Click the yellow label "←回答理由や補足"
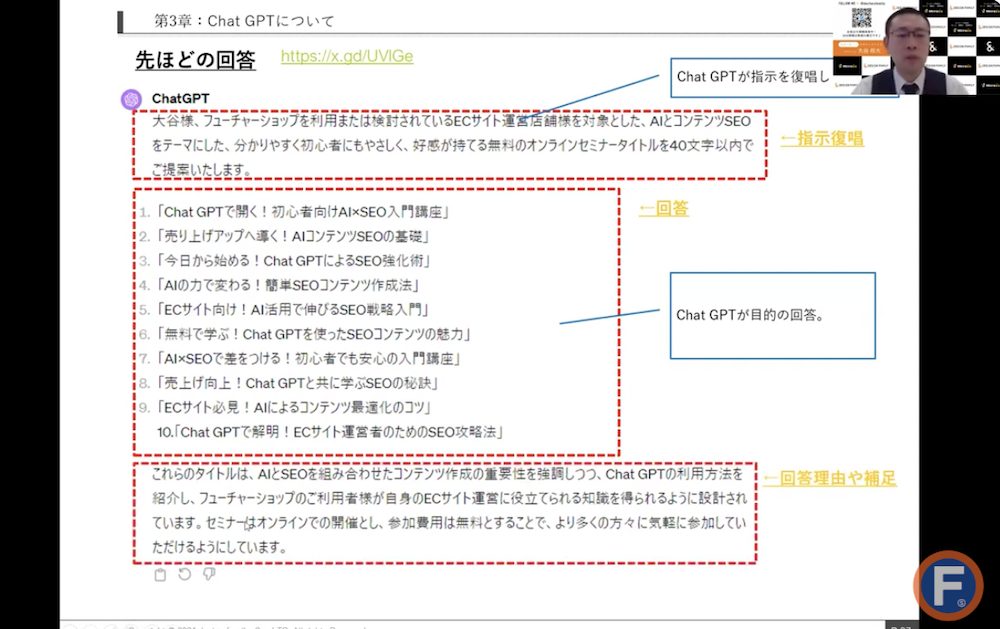This screenshot has width=1000, height=629. click(x=830, y=478)
